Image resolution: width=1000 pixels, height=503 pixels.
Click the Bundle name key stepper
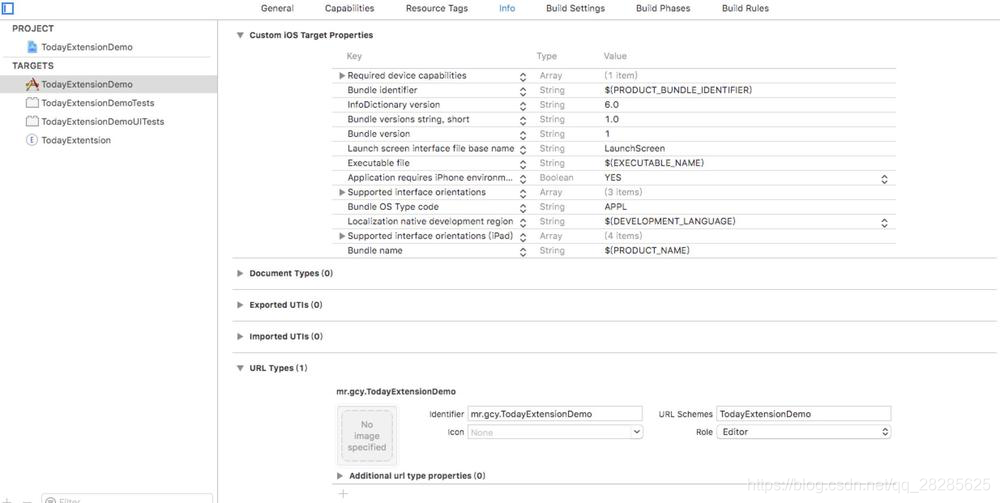tap(522, 252)
